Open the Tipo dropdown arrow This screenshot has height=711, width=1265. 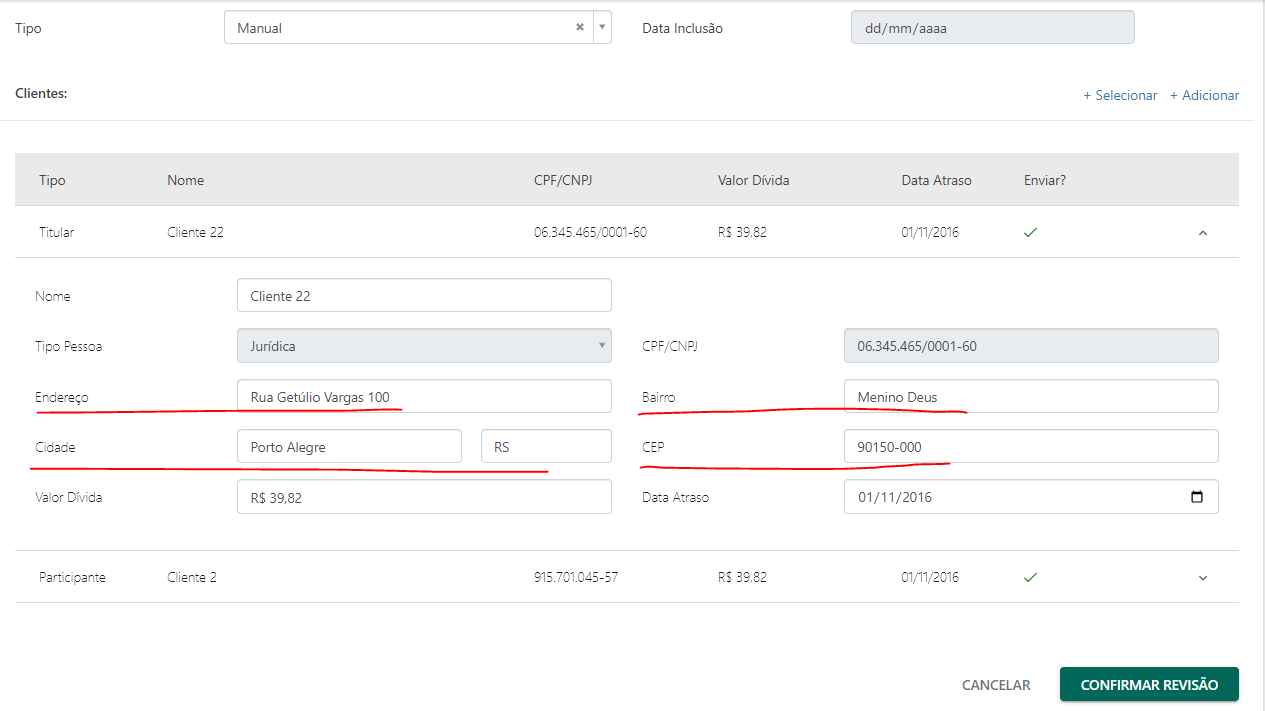pyautogui.click(x=602, y=28)
